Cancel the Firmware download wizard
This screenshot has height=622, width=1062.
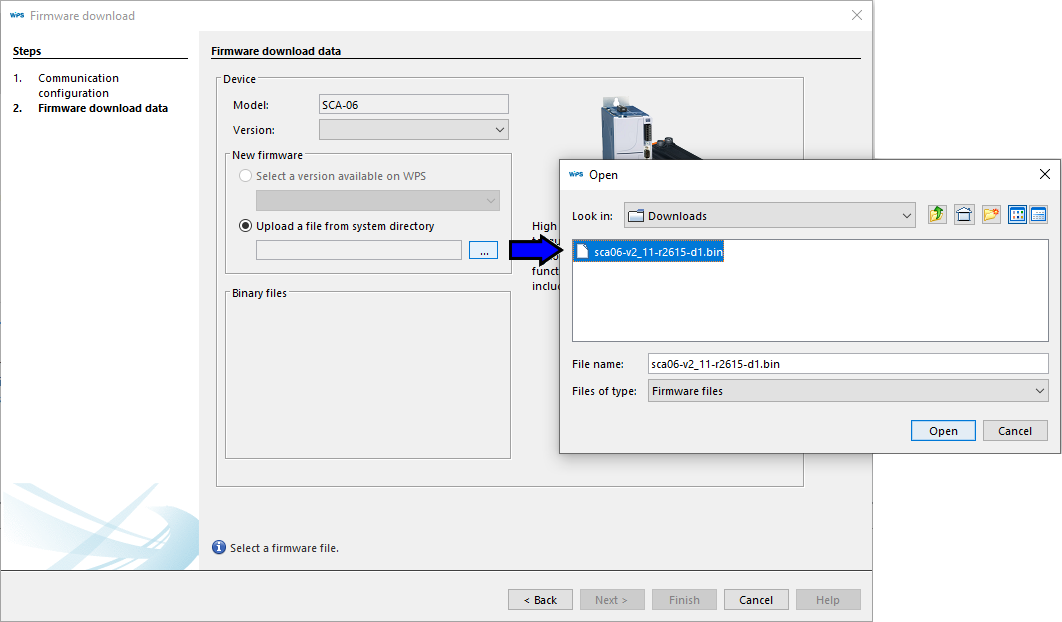coord(755,600)
